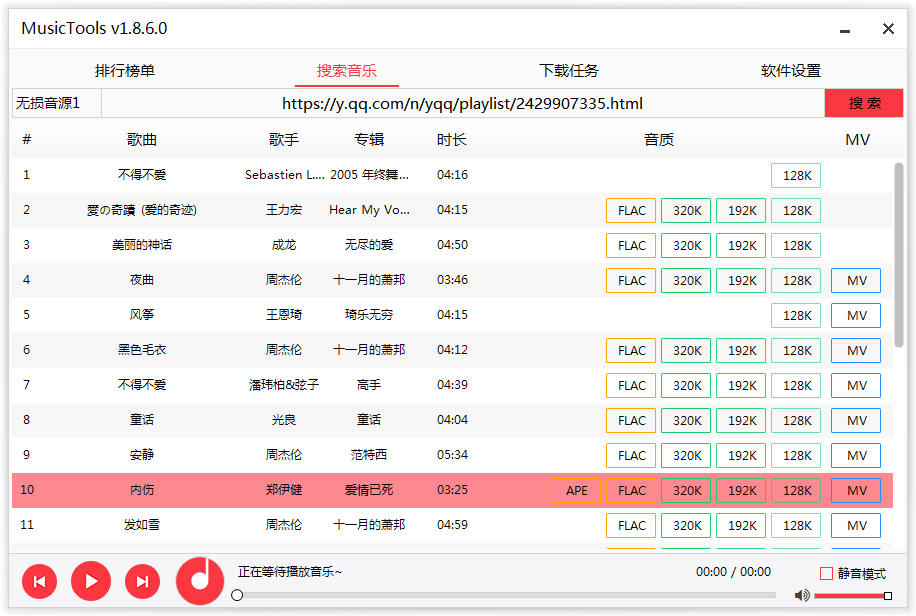Click the round music note icon
916x616 pixels.
click(x=201, y=579)
